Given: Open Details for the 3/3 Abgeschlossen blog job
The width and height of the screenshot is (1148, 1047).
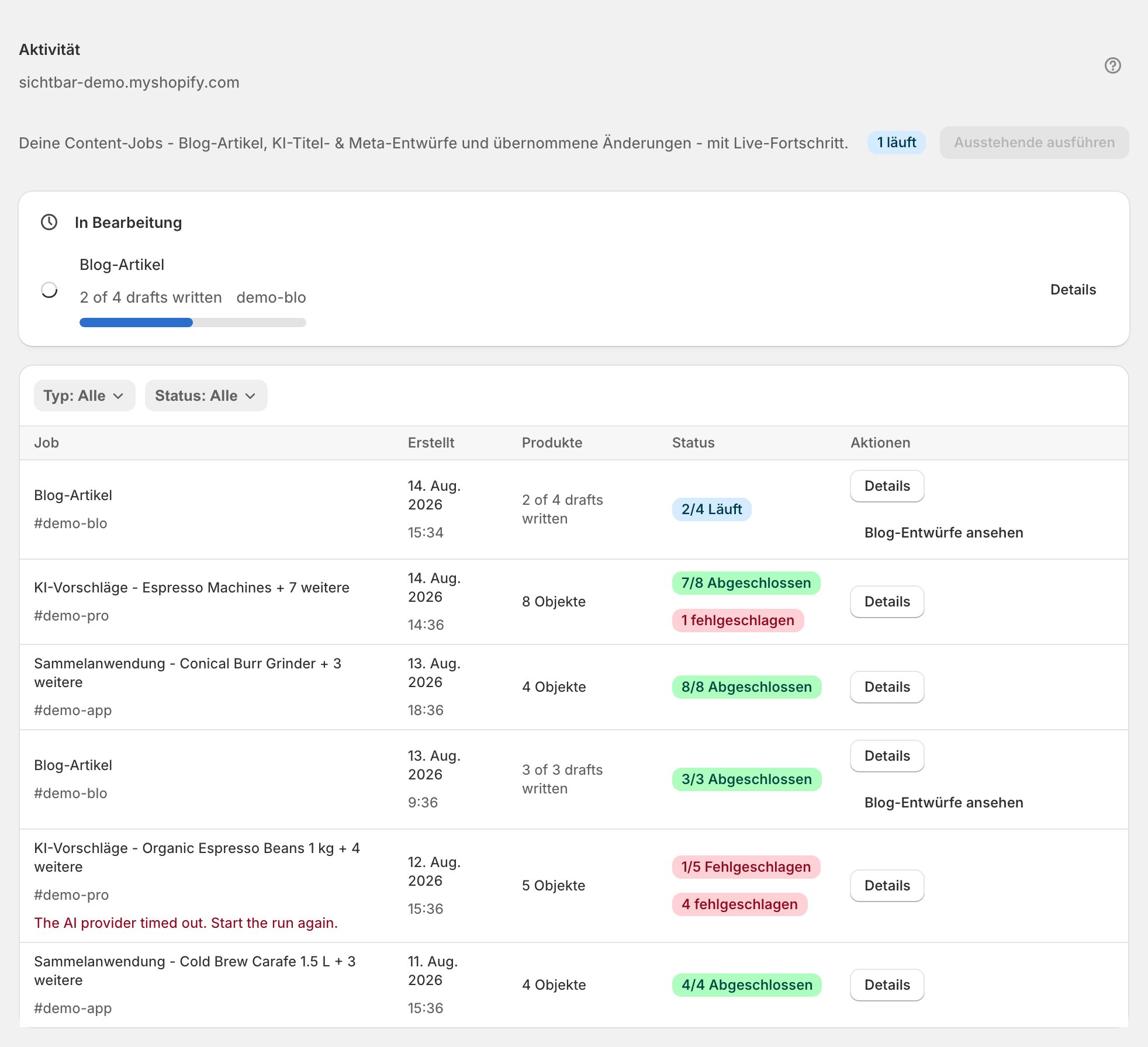Looking at the screenshot, I should (x=887, y=756).
